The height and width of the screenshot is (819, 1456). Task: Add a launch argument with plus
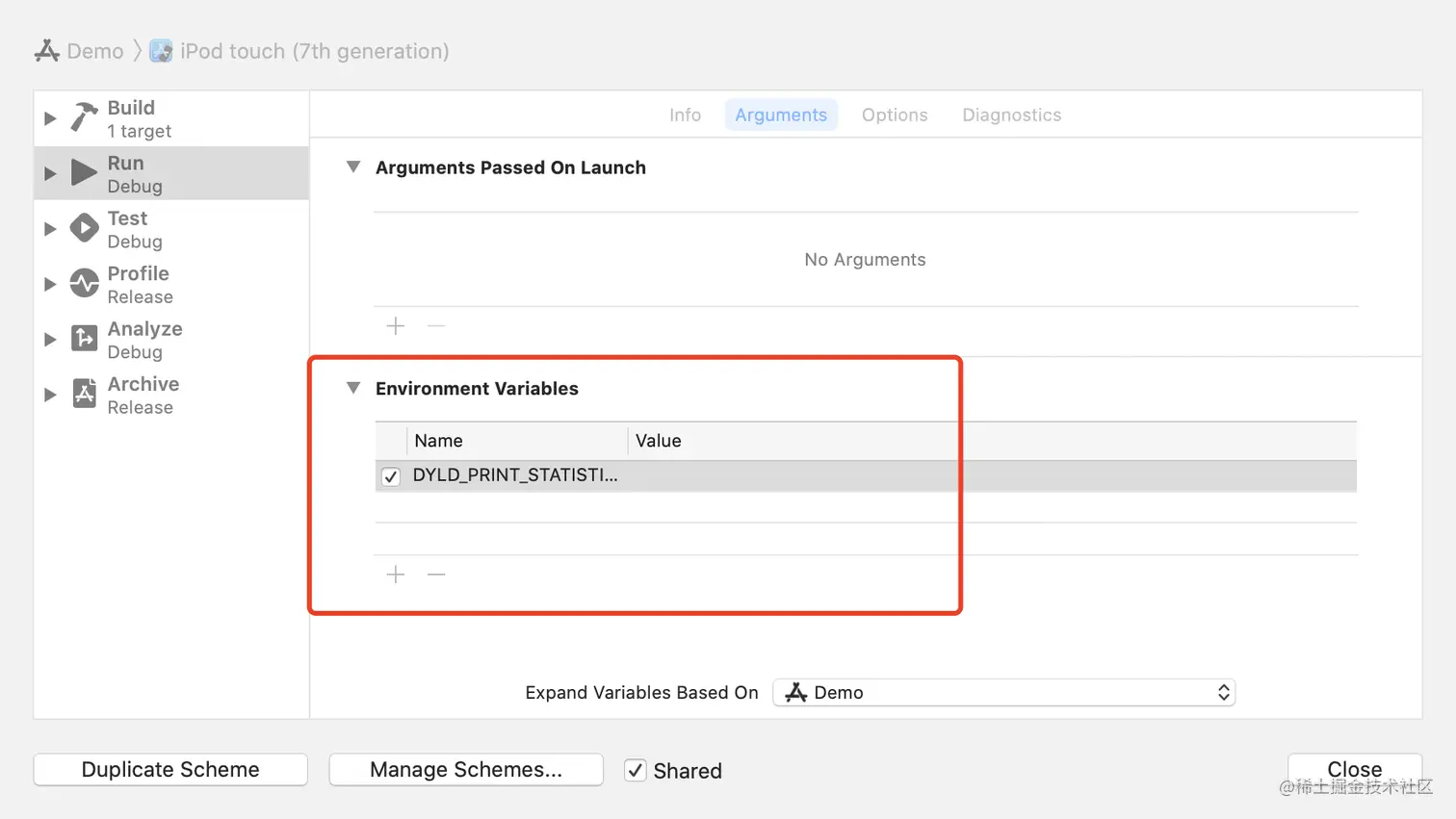395,326
